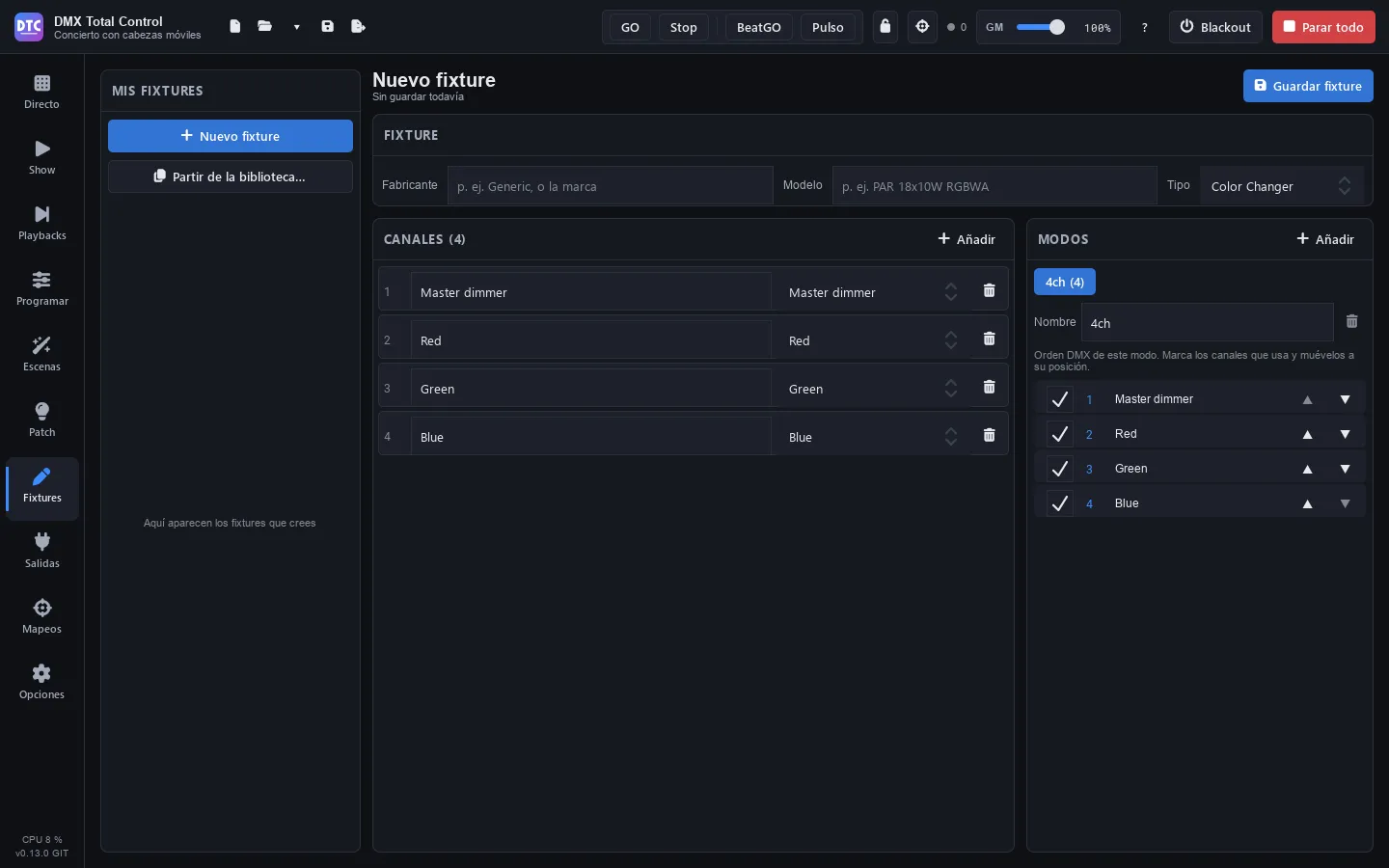Open the Tipo dropdown showing Color Changer
1389x868 pixels.
(1281, 186)
